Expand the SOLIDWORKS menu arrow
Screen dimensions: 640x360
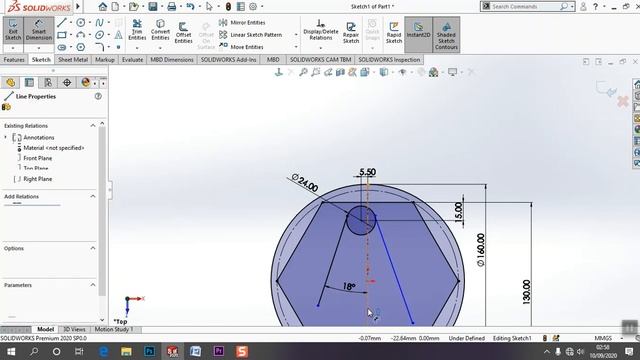coord(78,7)
